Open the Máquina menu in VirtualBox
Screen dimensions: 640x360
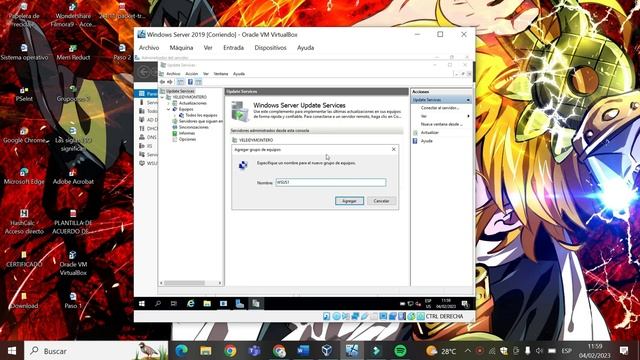(x=181, y=48)
